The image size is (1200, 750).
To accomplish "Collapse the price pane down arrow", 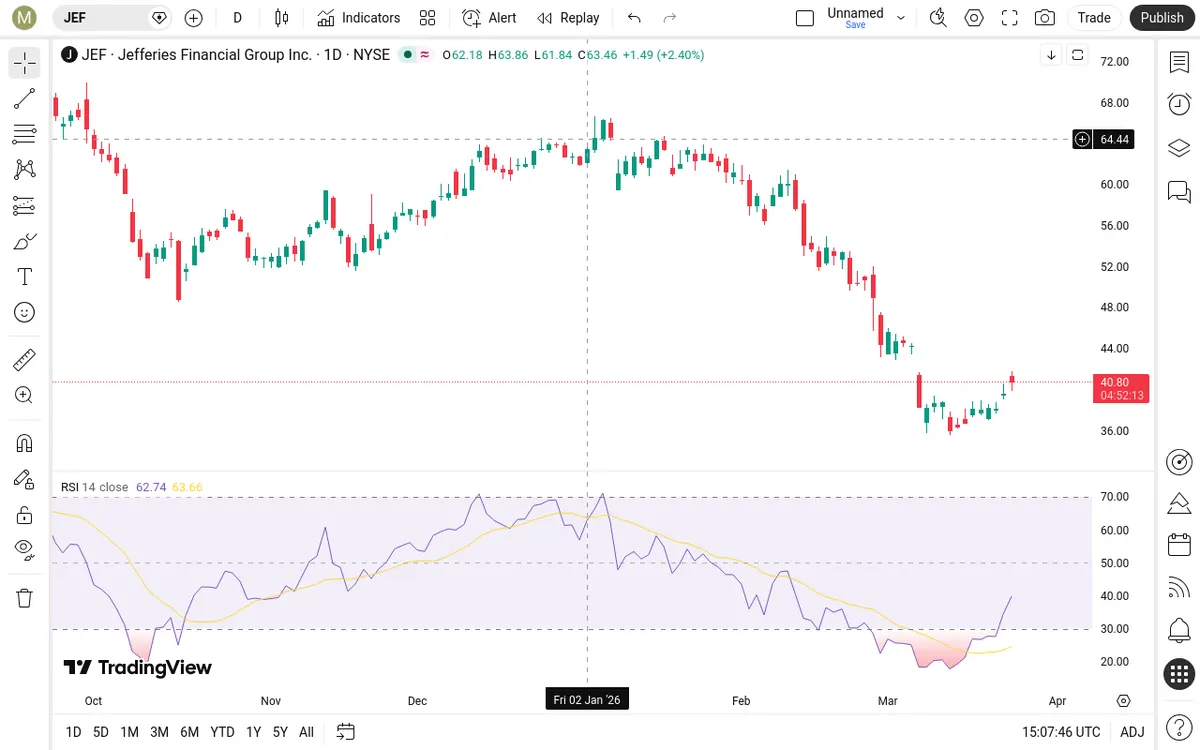I will (x=1051, y=55).
